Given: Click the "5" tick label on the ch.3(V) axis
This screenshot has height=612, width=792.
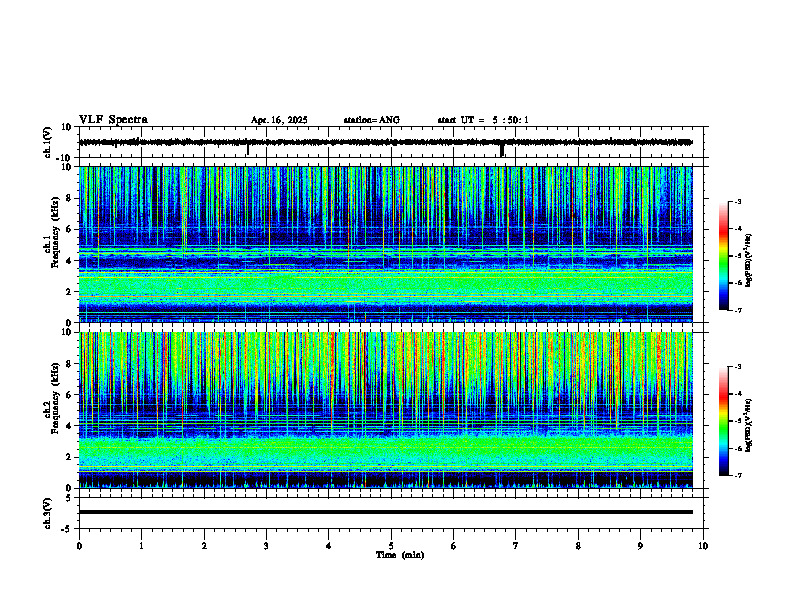Looking at the screenshot, I should [x=70, y=498].
